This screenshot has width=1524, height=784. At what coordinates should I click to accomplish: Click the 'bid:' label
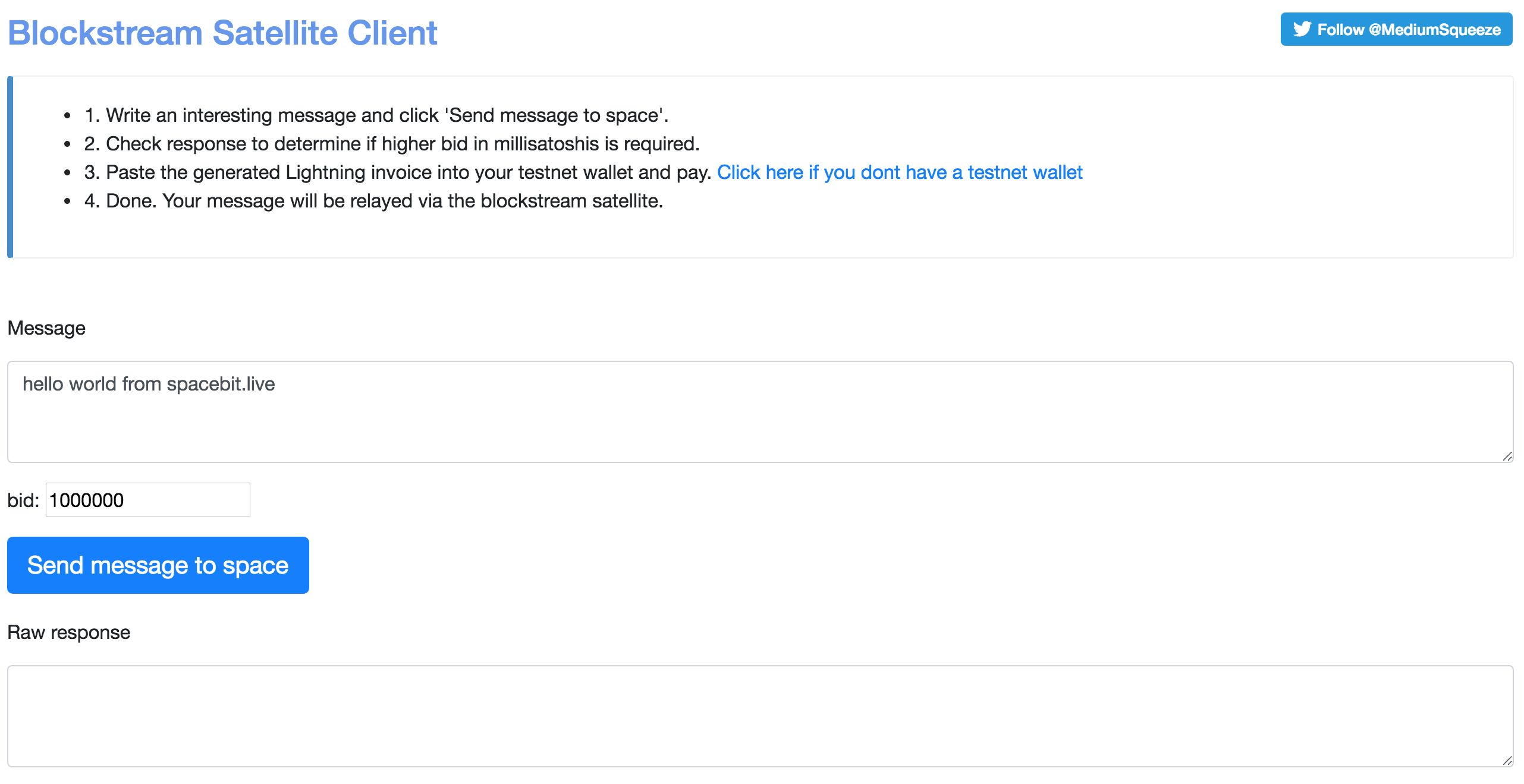(23, 500)
